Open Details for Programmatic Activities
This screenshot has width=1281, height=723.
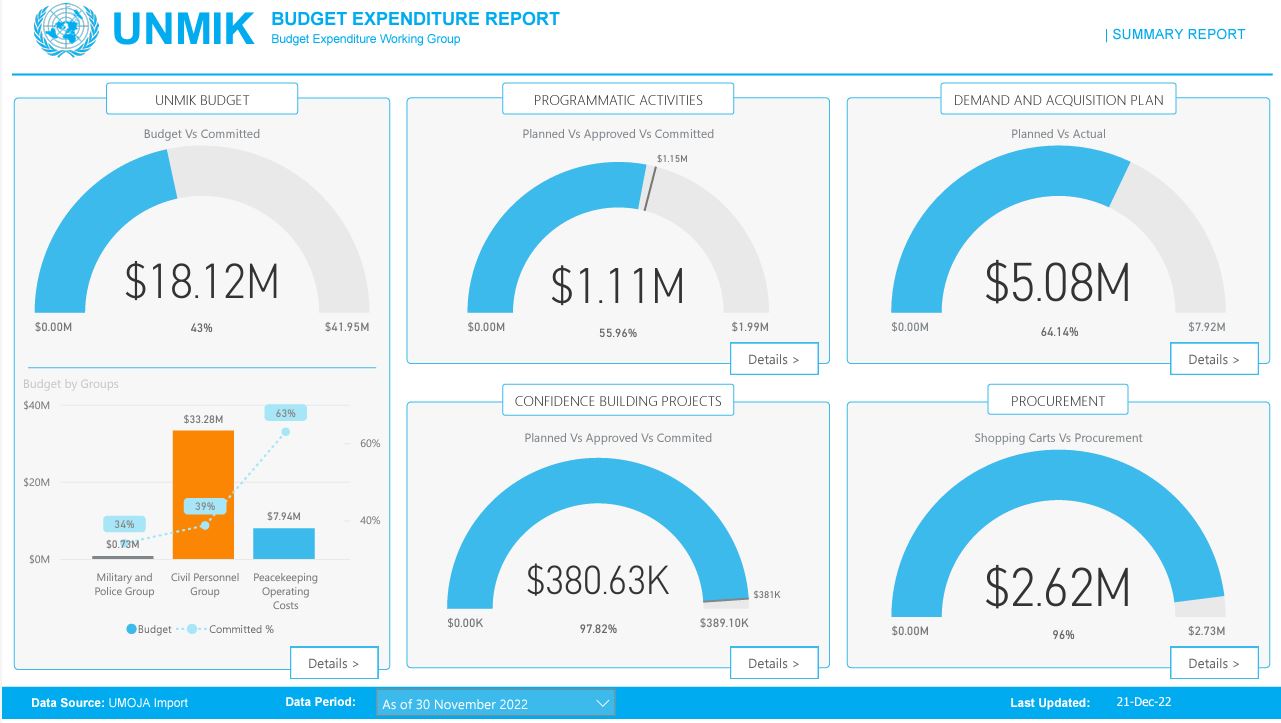click(x=774, y=359)
